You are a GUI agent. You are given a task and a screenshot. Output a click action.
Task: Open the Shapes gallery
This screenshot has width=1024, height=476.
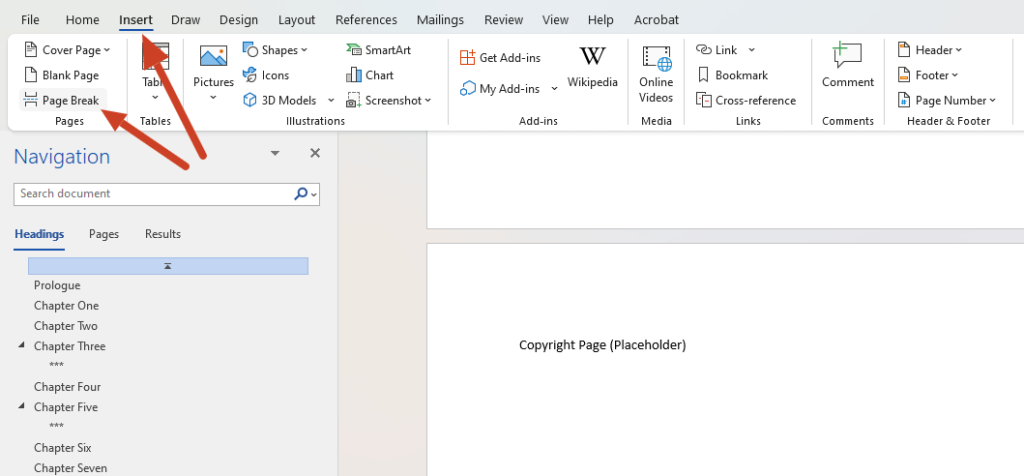[x=275, y=50]
